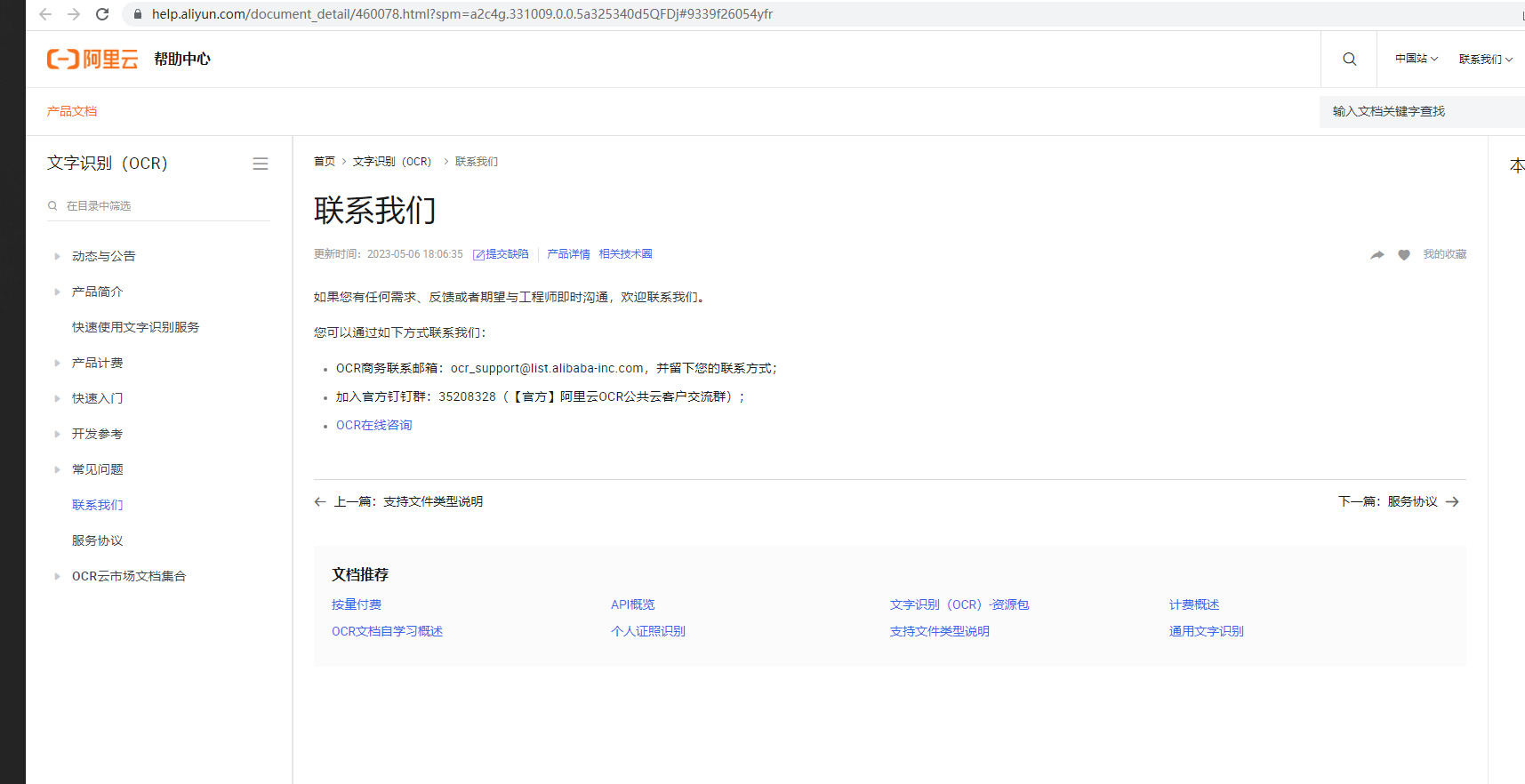This screenshot has height=784, width=1525.
Task: Expand the 动态与公告 tree arrow
Action: [x=57, y=256]
